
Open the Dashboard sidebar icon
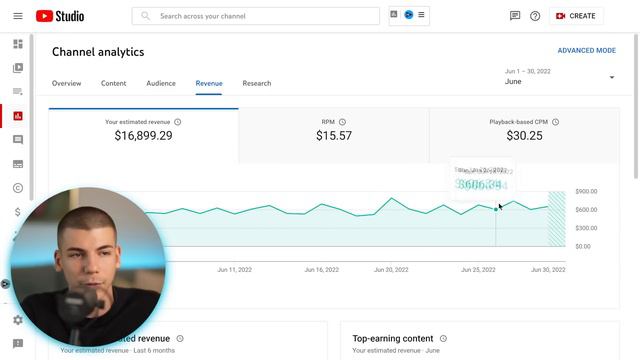point(18,44)
